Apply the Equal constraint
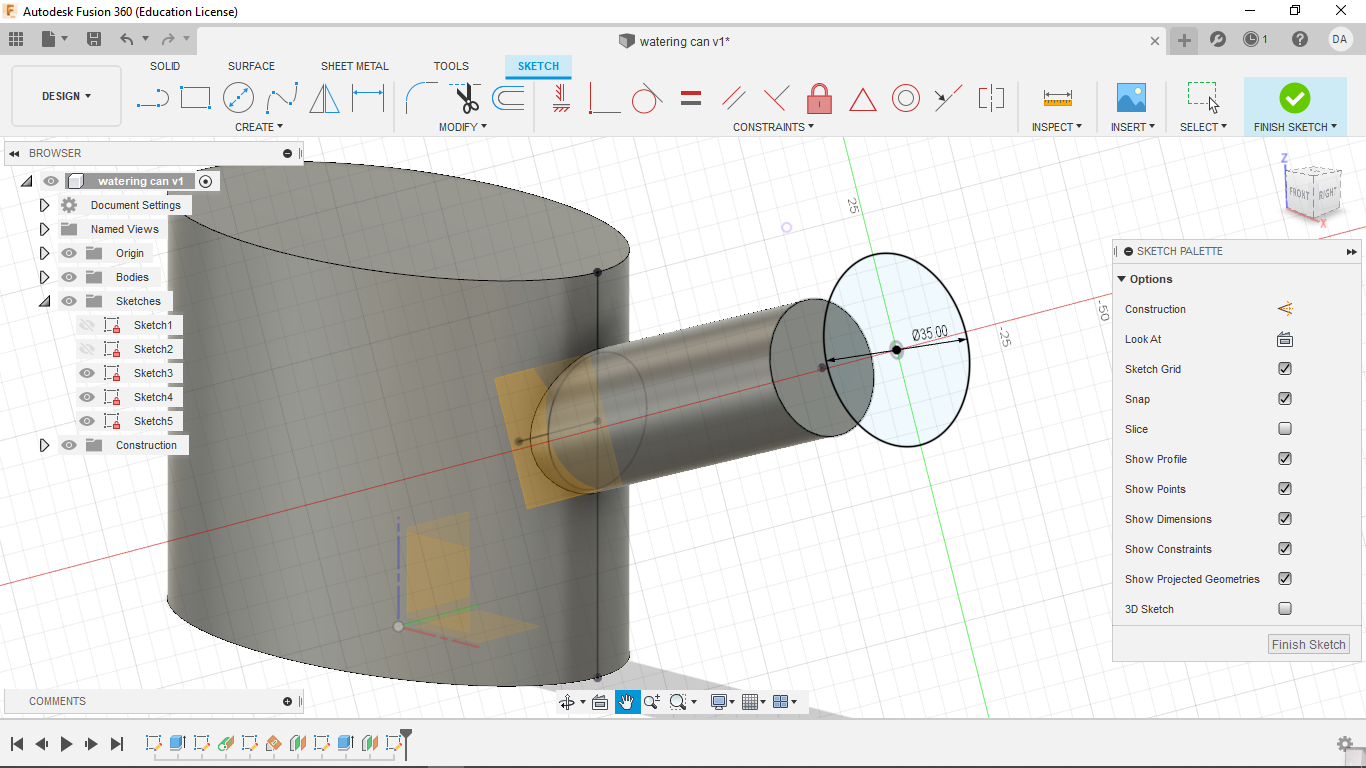 point(690,98)
